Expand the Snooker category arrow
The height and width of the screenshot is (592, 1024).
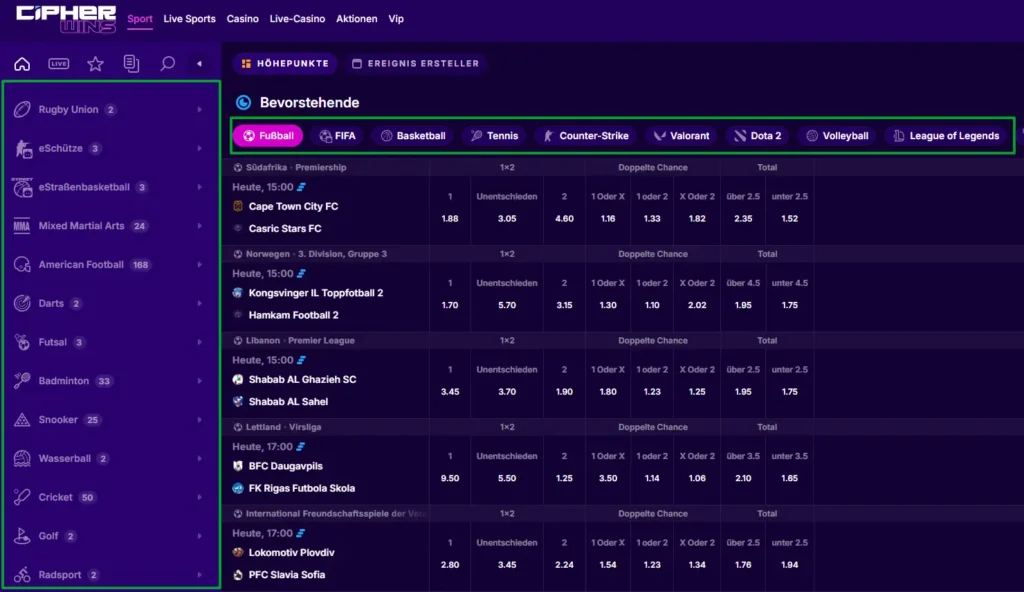199,419
